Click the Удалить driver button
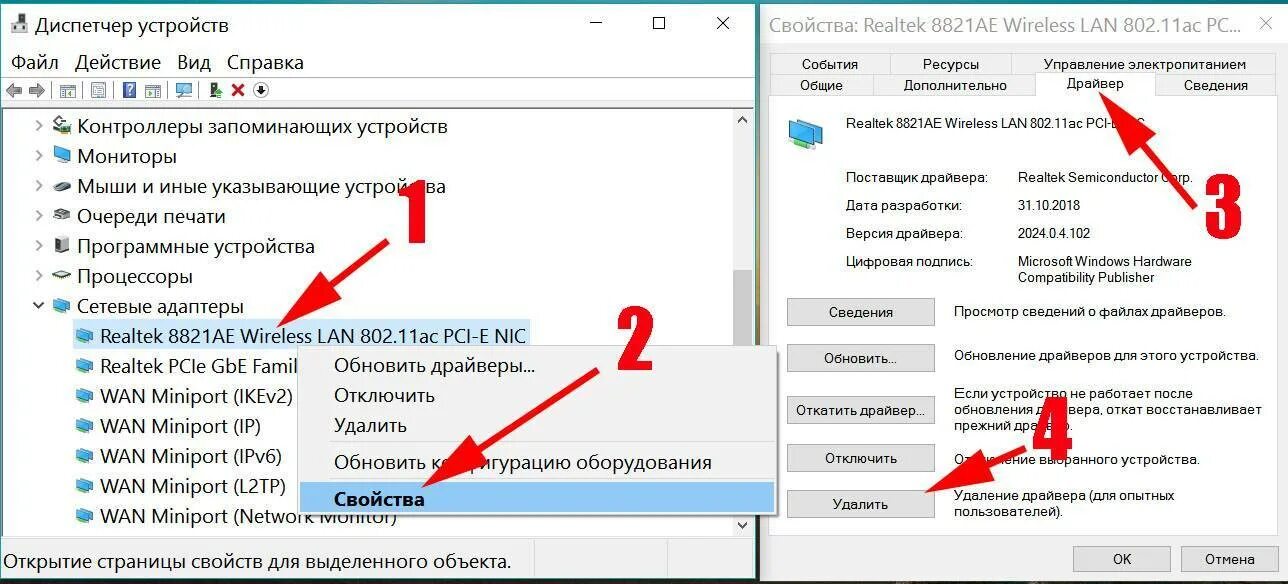The width and height of the screenshot is (1288, 584). [x=860, y=504]
